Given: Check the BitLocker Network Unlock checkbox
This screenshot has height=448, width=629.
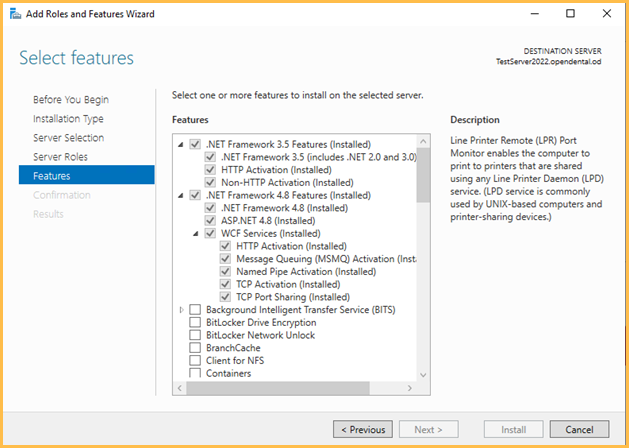Looking at the screenshot, I should (195, 335).
